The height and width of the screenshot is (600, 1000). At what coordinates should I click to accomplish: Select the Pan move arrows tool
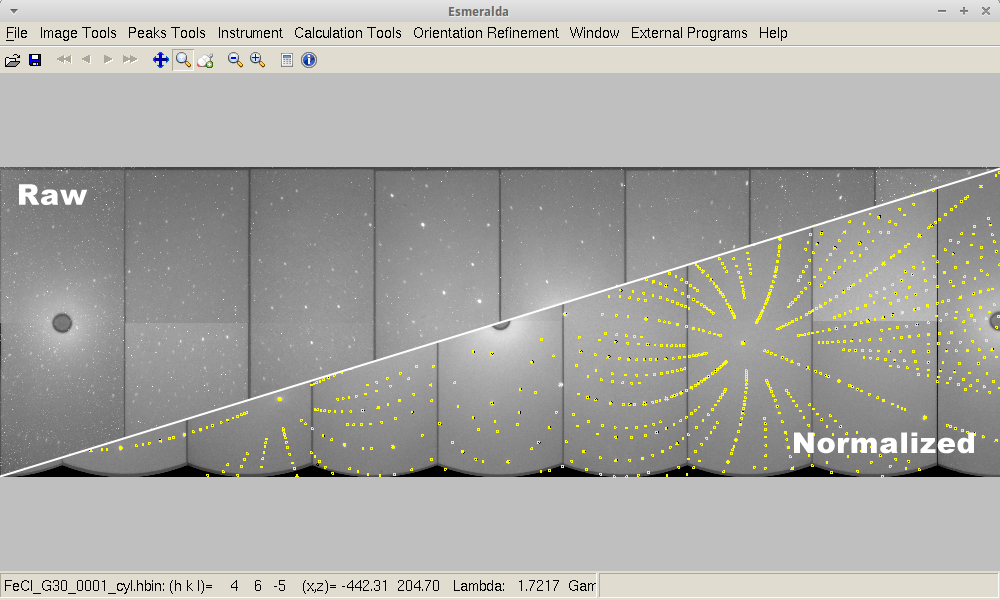coord(160,60)
